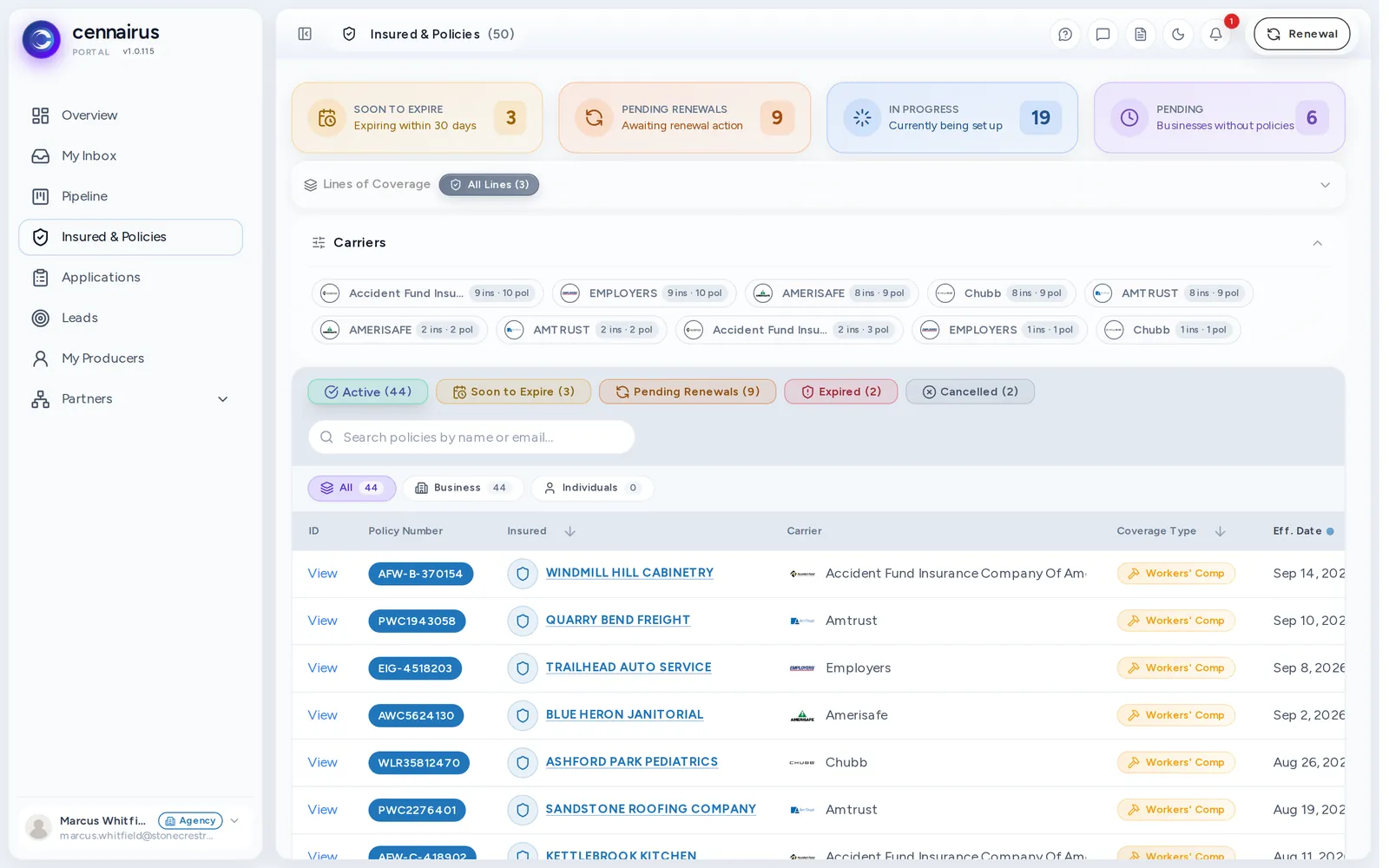Open the Marcus Whitfield account dropdown

click(x=234, y=820)
